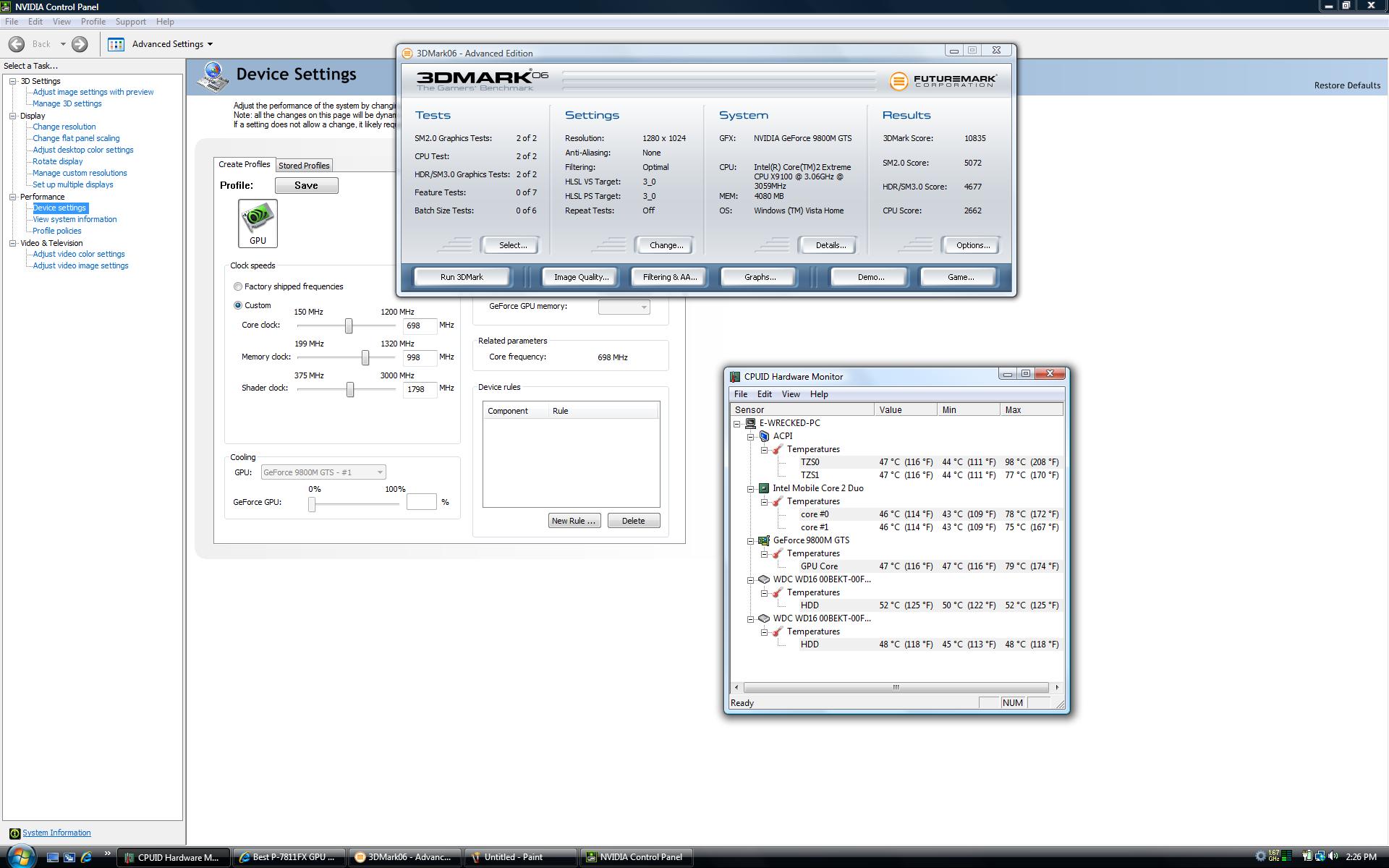Click the Show Desktop quick launch icon
Viewport: 1389px width, 868px height.
(52, 857)
